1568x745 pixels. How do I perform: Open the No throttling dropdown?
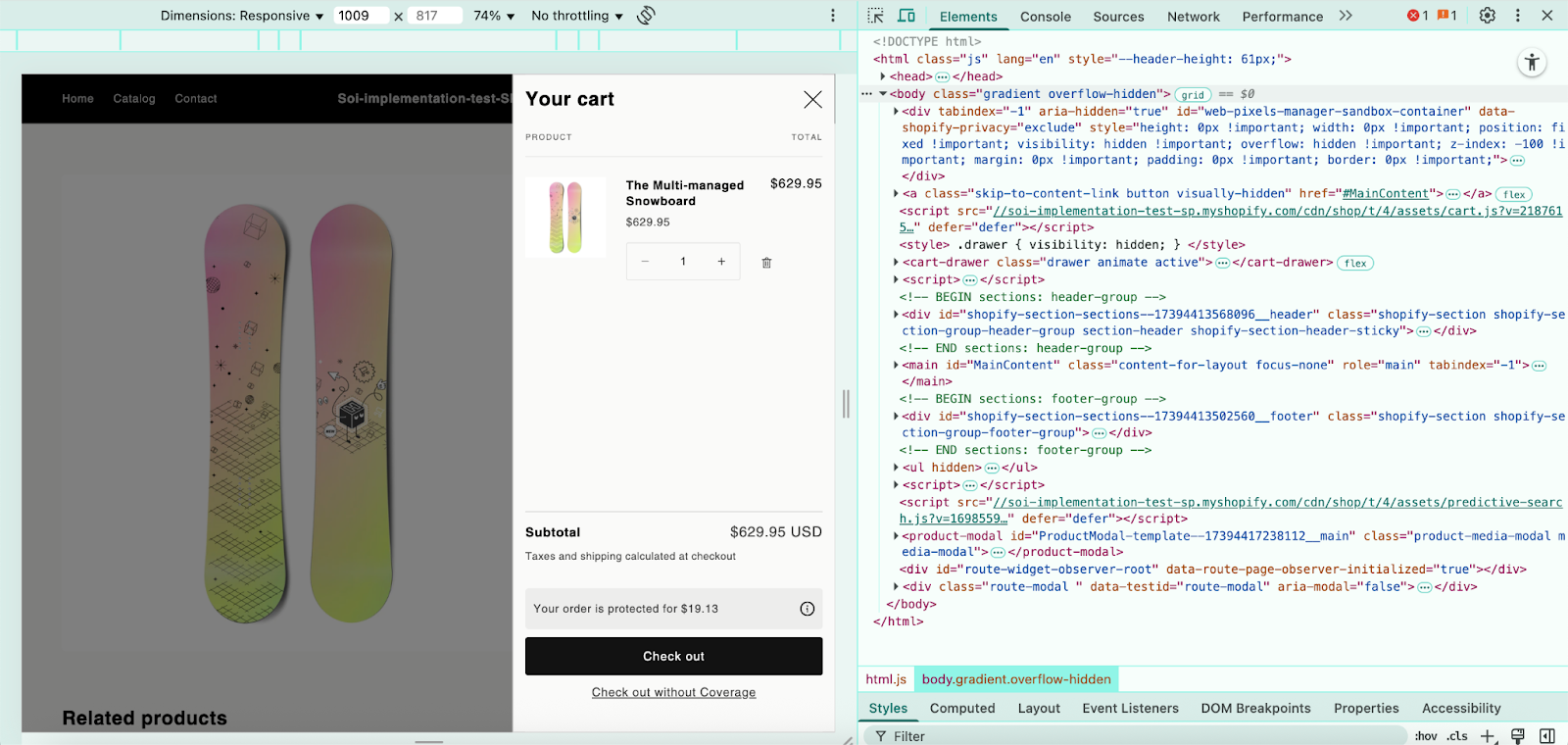576,16
